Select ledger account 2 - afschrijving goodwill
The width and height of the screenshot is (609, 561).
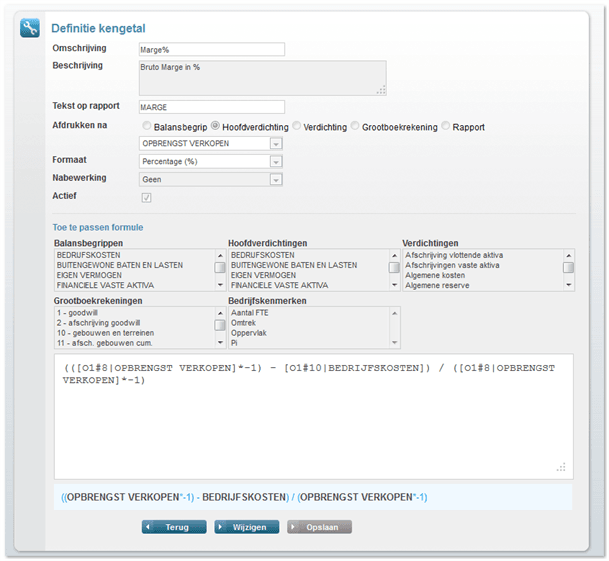pyautogui.click(x=99, y=323)
